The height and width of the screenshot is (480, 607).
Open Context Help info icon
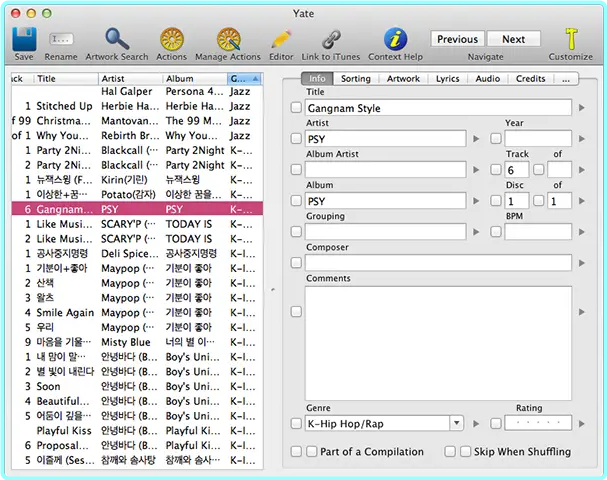(395, 39)
